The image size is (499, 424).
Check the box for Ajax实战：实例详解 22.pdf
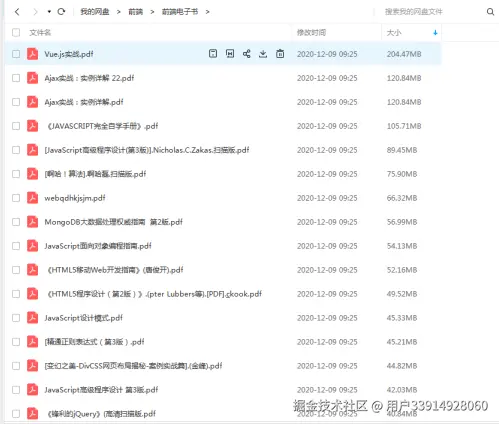pos(16,78)
